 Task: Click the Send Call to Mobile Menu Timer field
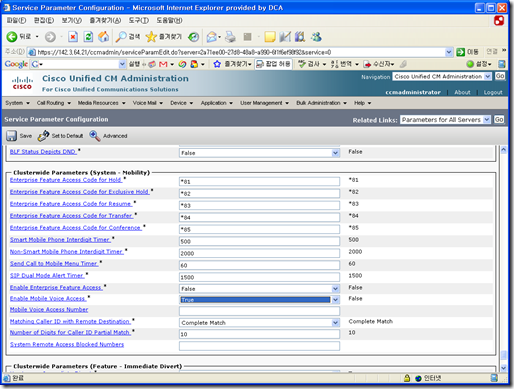[259, 265]
